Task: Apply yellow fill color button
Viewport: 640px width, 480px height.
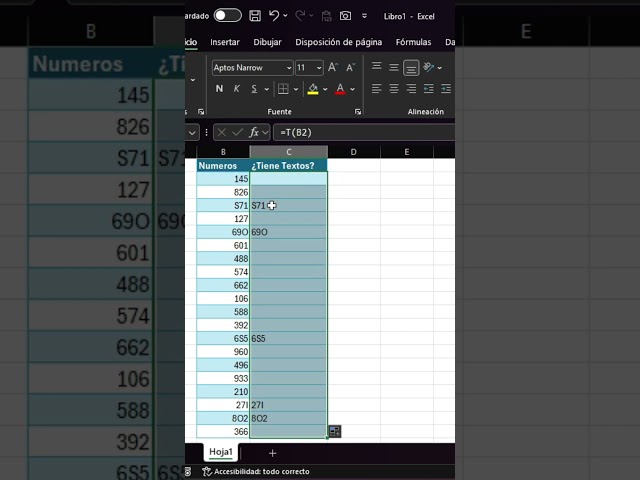Action: (x=313, y=89)
